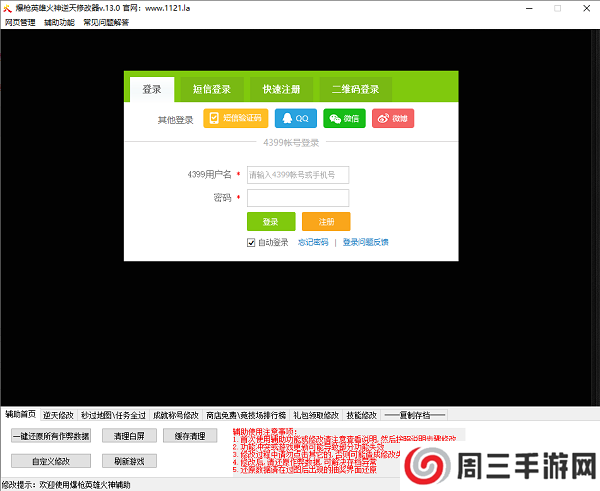Open the 成就称号修改 bottom tab

[x=177, y=414]
